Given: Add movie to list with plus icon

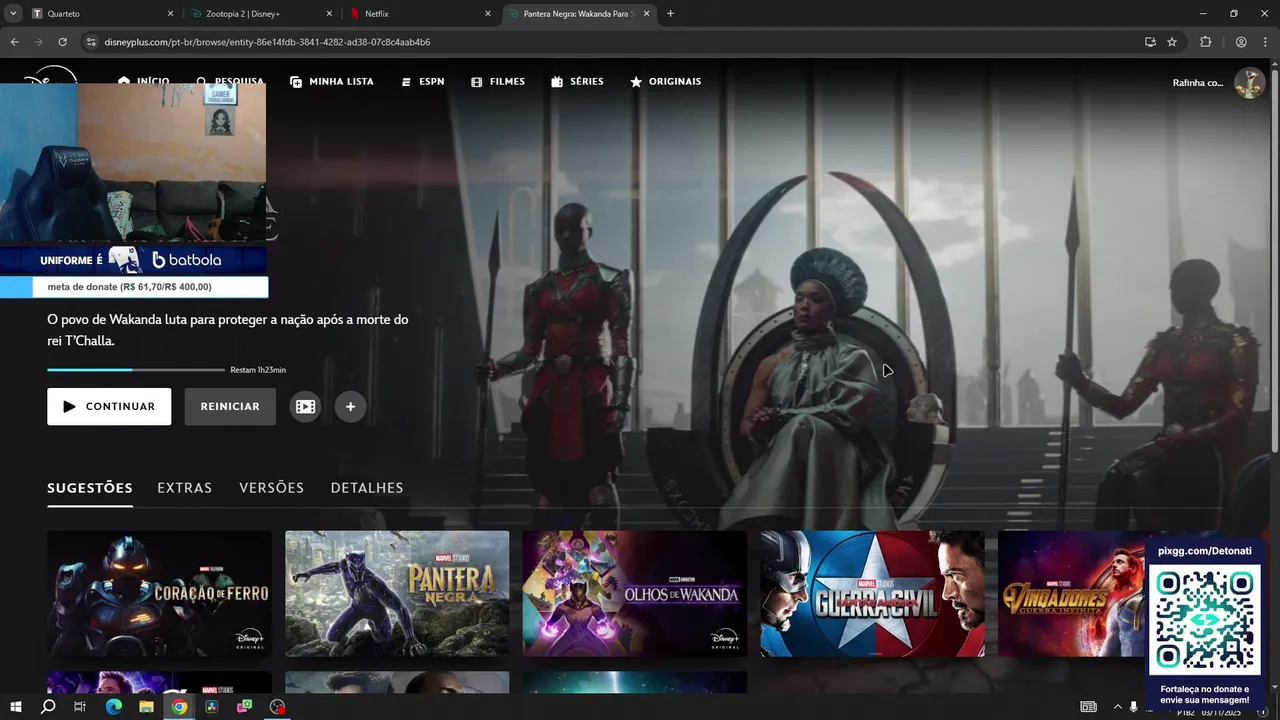Looking at the screenshot, I should [350, 407].
